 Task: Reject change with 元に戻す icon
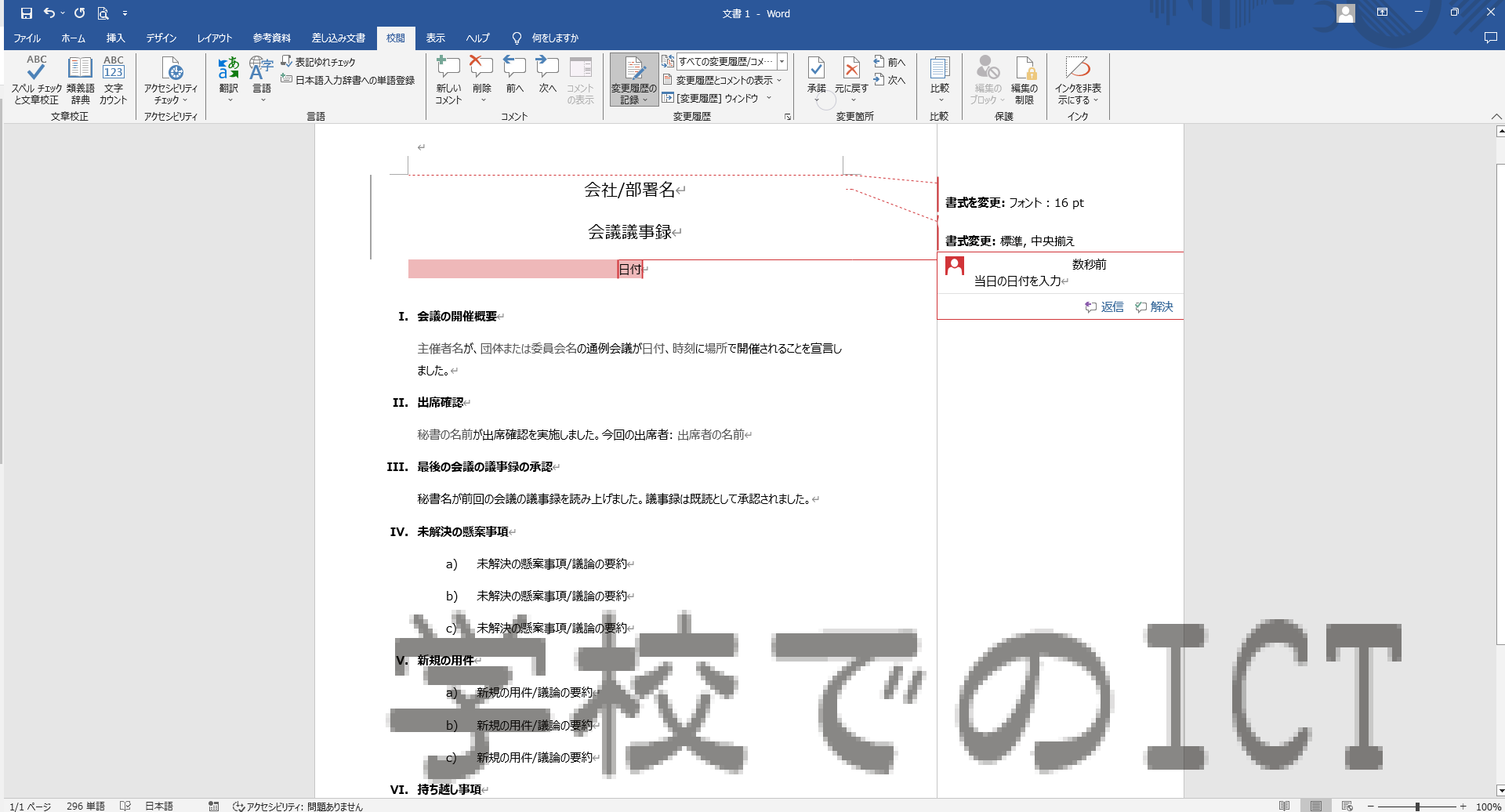(851, 73)
